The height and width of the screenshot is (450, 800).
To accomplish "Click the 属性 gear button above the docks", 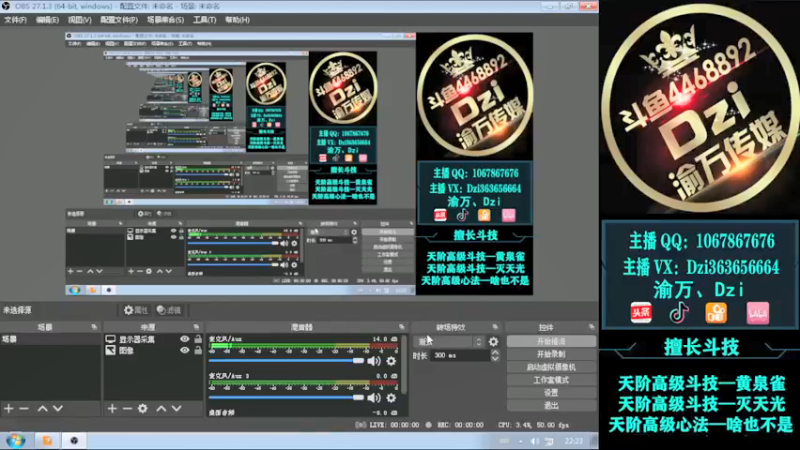I will pyautogui.click(x=136, y=310).
